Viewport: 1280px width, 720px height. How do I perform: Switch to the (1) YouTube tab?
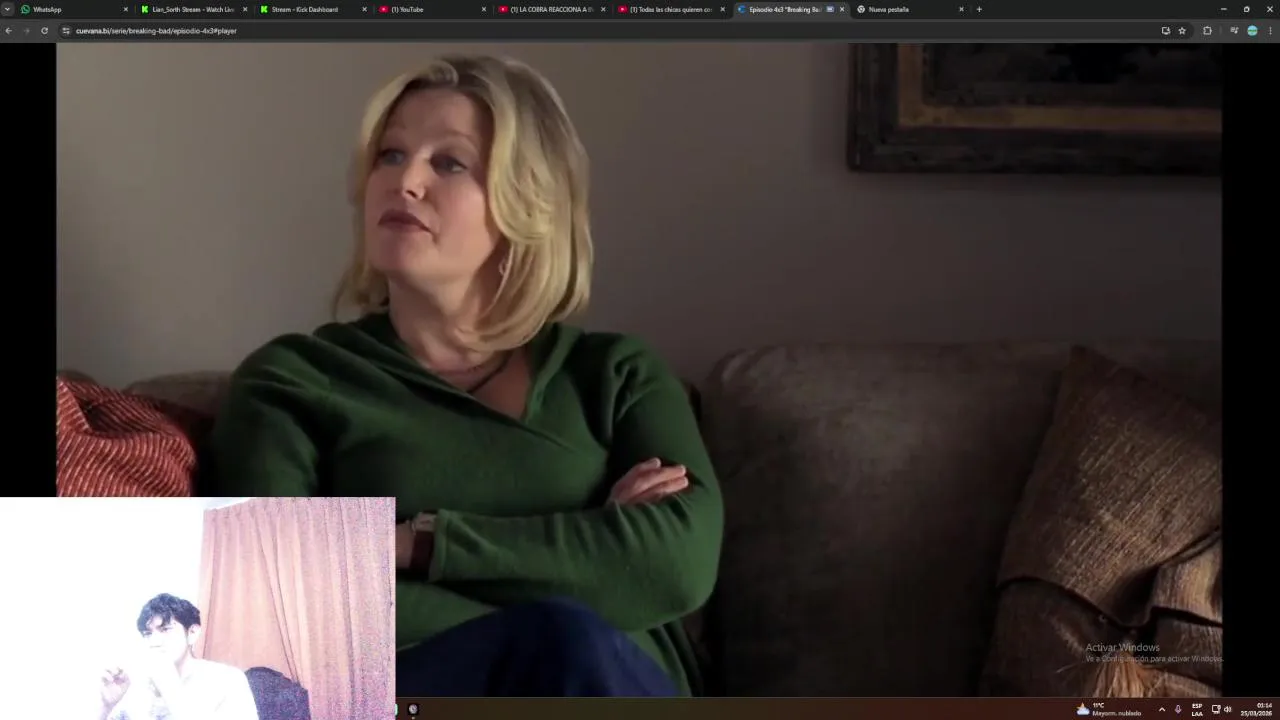point(432,9)
